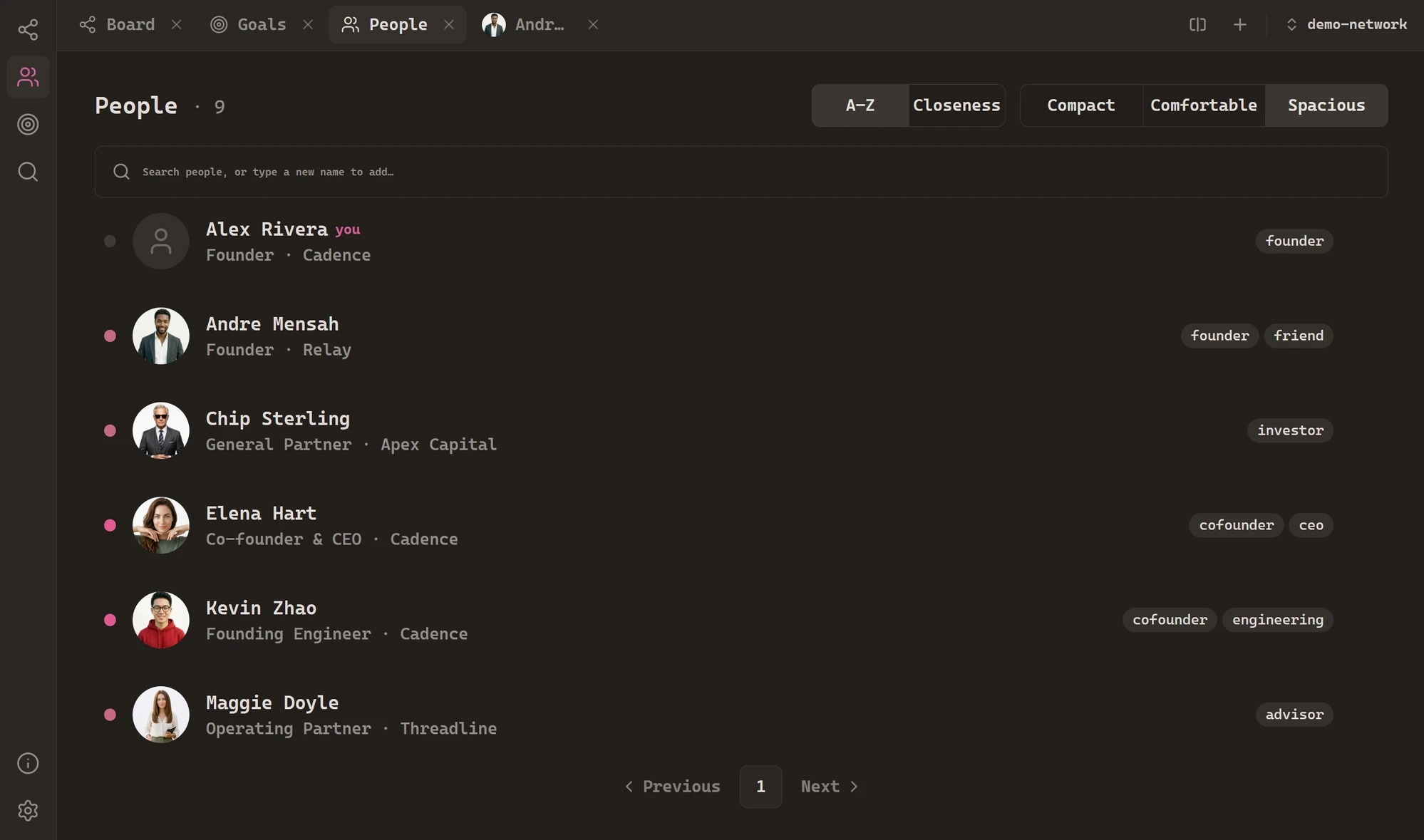
Task: Sort people by Closeness
Action: point(956,105)
